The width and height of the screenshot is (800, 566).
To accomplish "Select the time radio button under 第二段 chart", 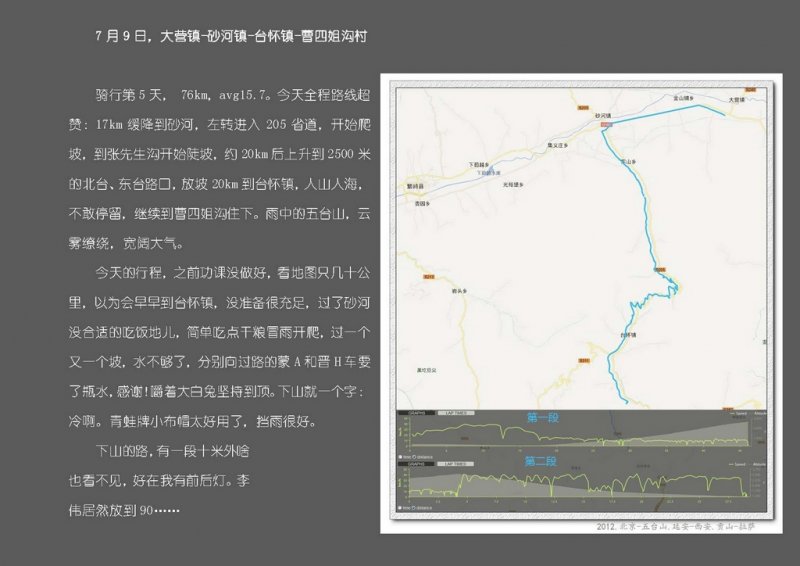I will pos(402,507).
